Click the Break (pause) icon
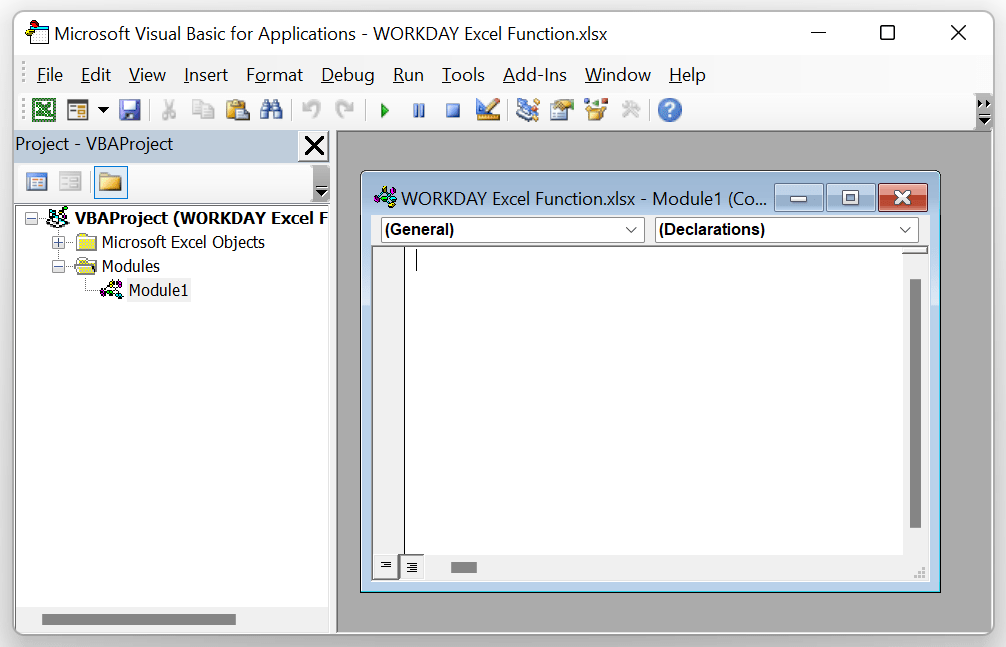1006x647 pixels. coord(418,110)
